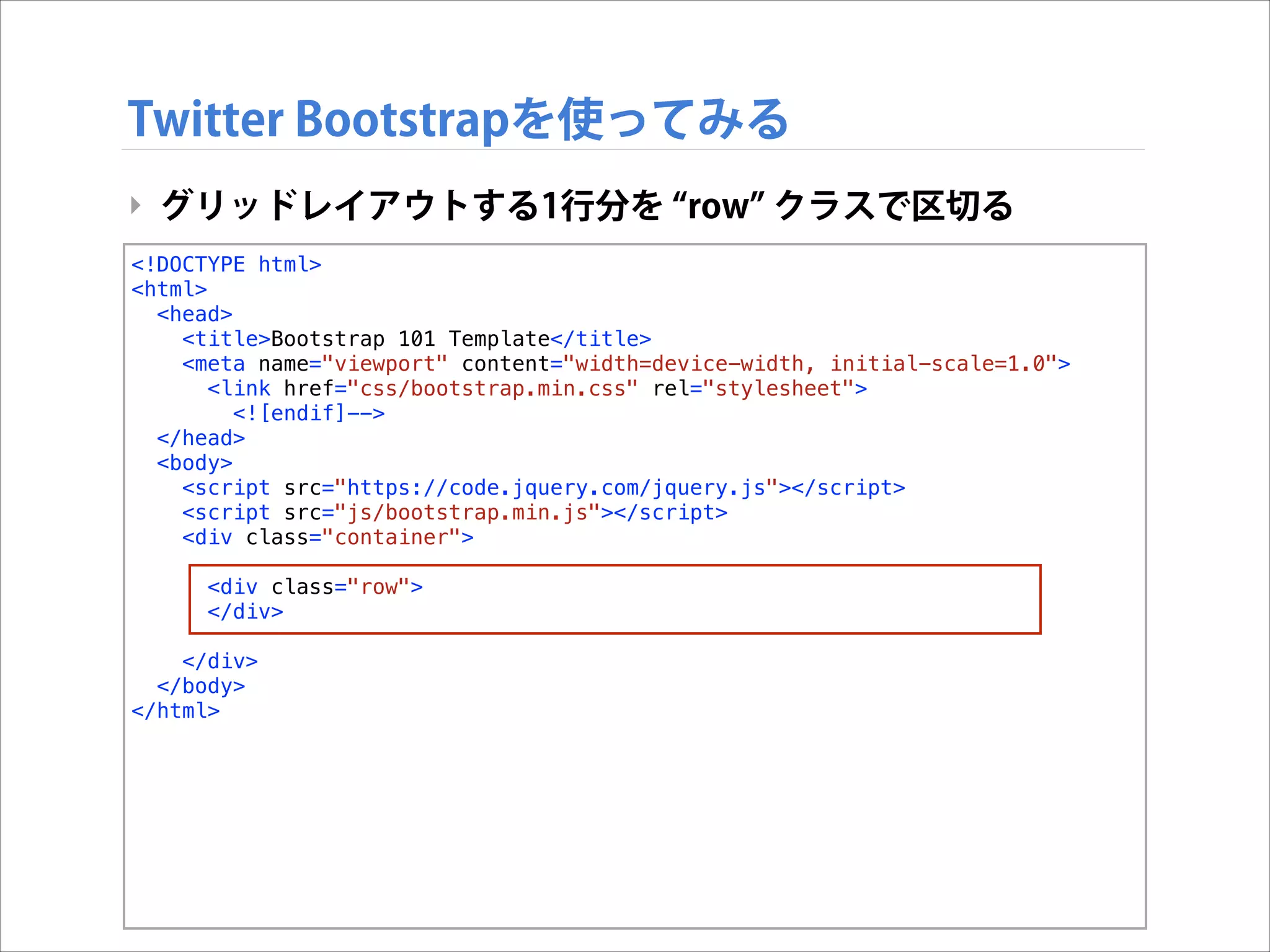This screenshot has height=952, width=1270.
Task: Click the opening '<body>' tag line
Action: [195, 463]
